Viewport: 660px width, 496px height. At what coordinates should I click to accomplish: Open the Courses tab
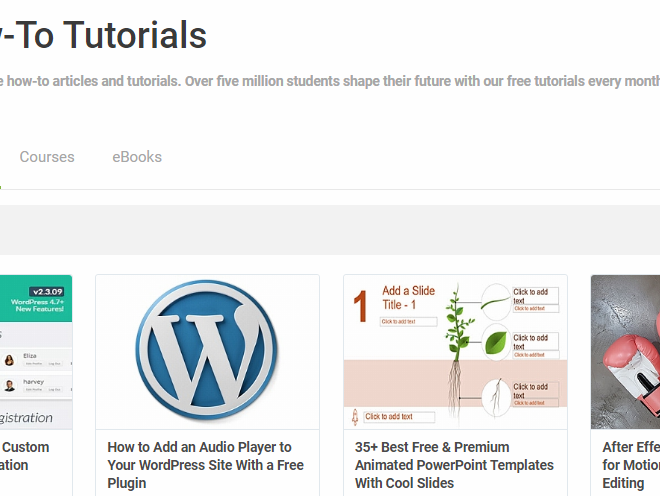tap(47, 157)
